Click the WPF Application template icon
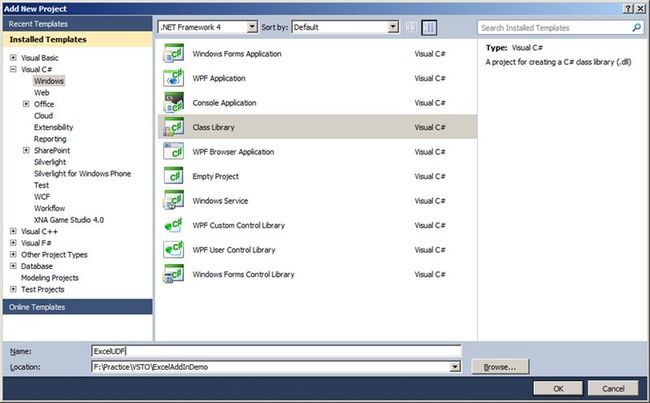 (x=174, y=78)
